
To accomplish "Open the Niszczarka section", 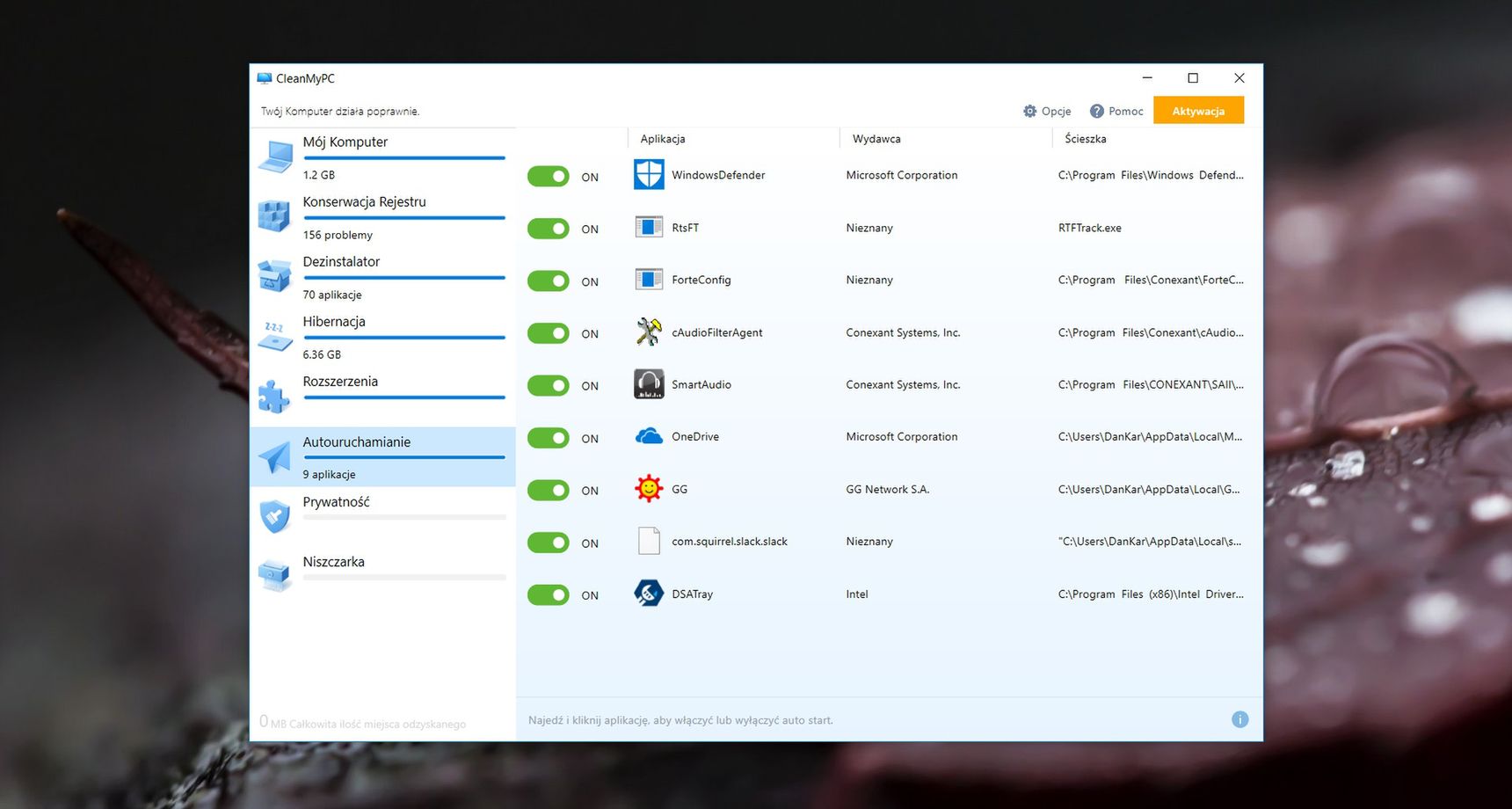I will click(x=382, y=578).
